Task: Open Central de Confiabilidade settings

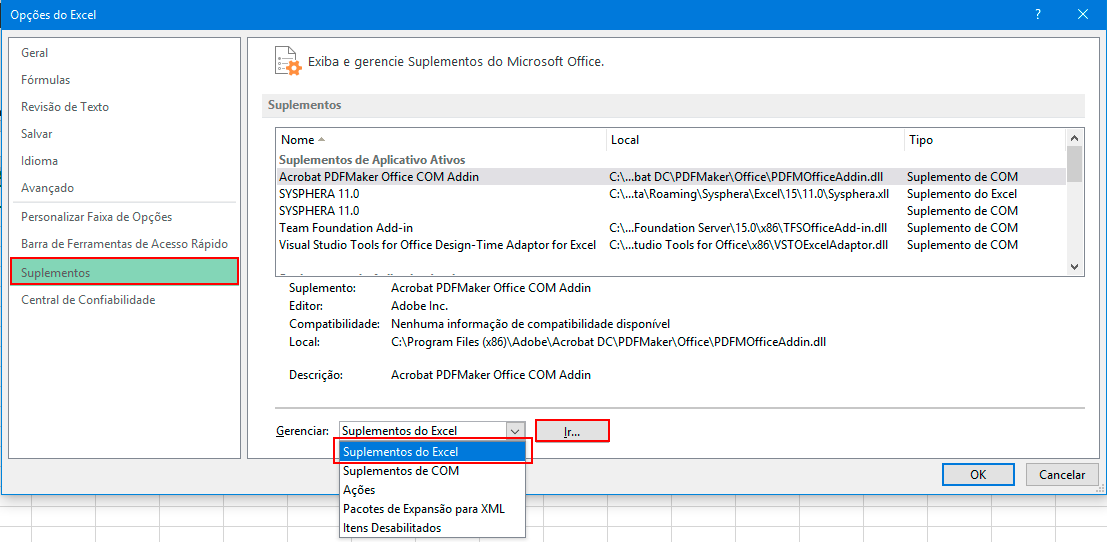Action: tap(88, 300)
